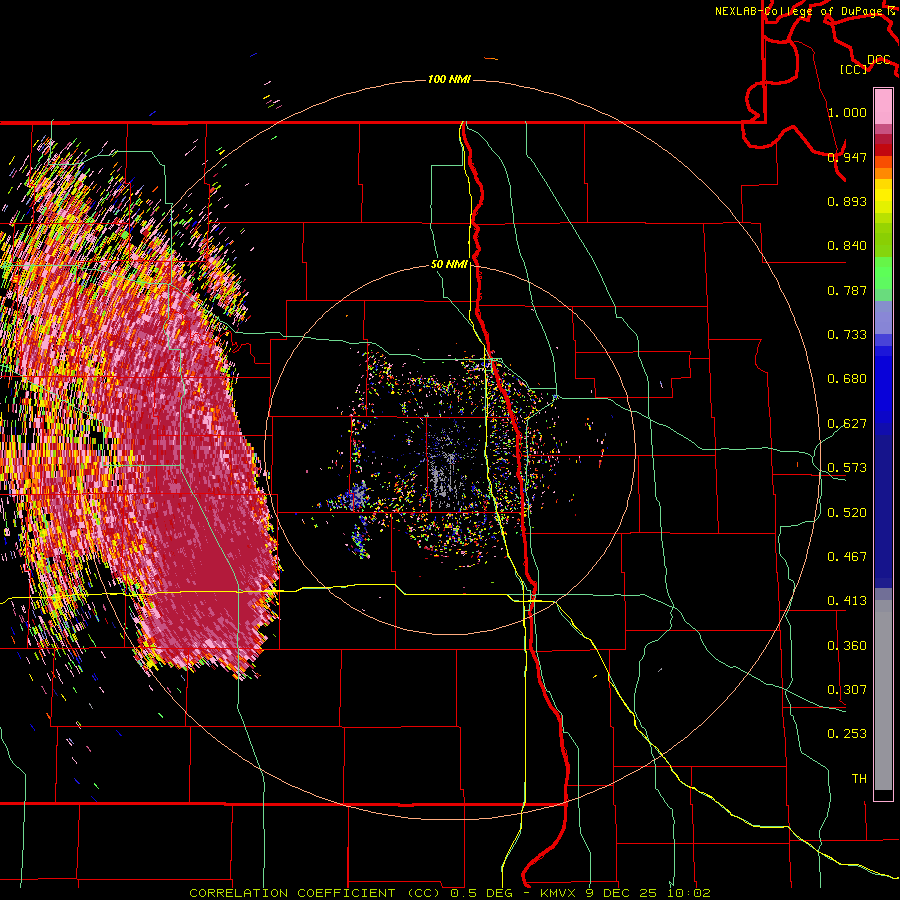Click the 0.680 scale value
900x900 pixels.
pyautogui.click(x=847, y=379)
